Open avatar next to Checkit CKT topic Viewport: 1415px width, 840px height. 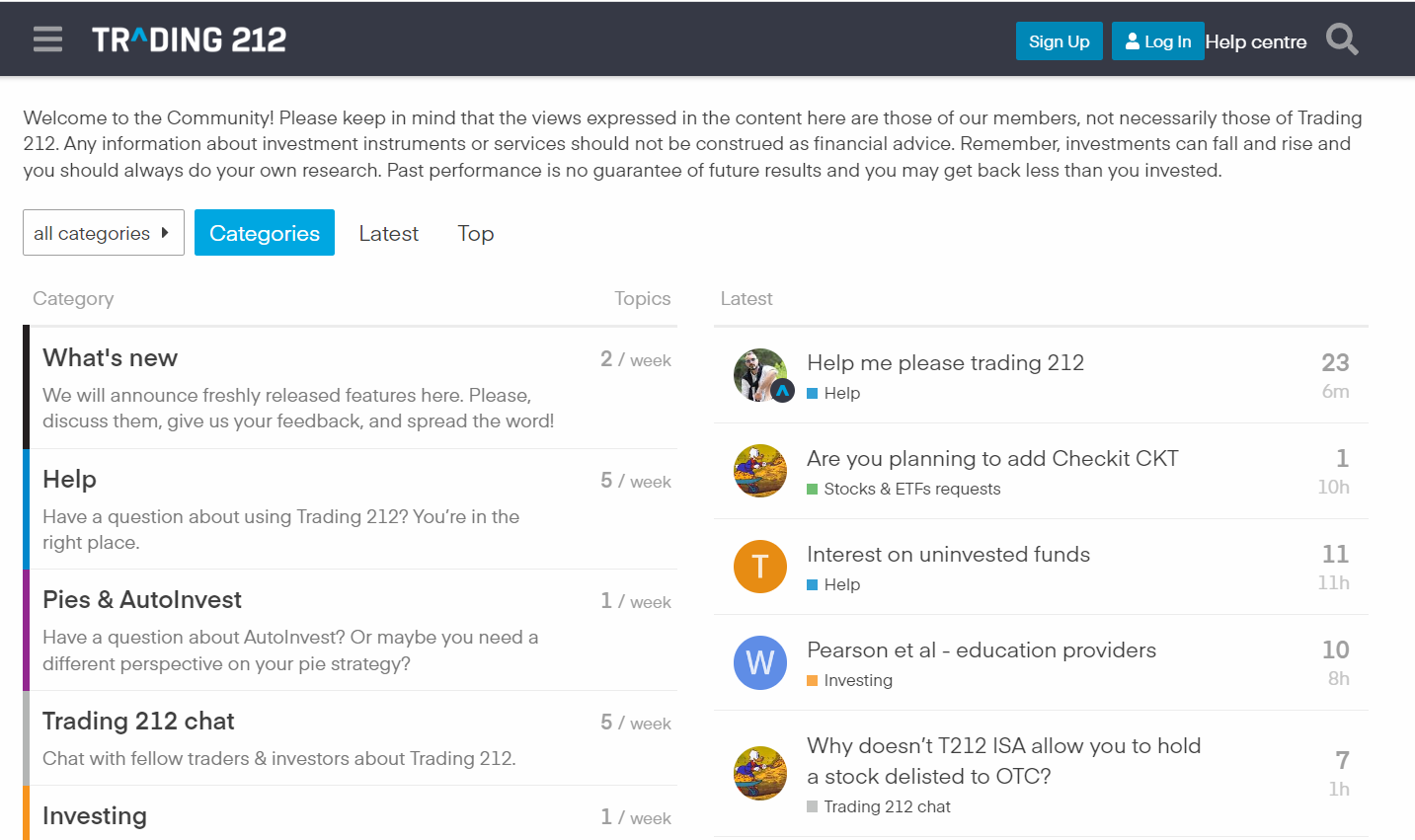(760, 471)
